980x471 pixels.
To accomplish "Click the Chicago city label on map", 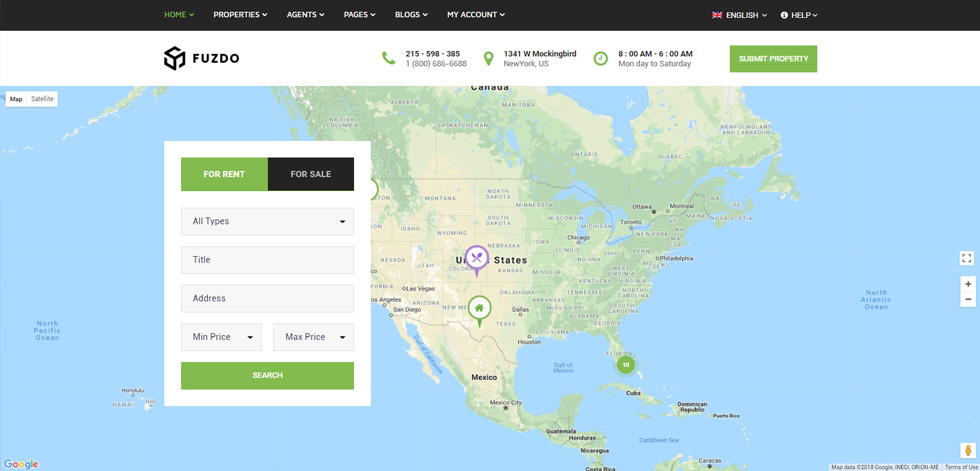I will pyautogui.click(x=579, y=237).
